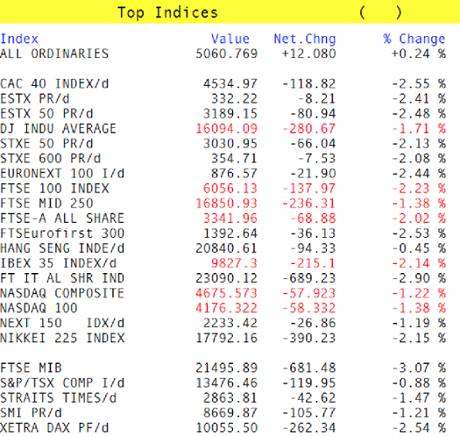Open the NEXT 150 IDX/d row
Screen dimensions: 460x437
click(x=223, y=323)
